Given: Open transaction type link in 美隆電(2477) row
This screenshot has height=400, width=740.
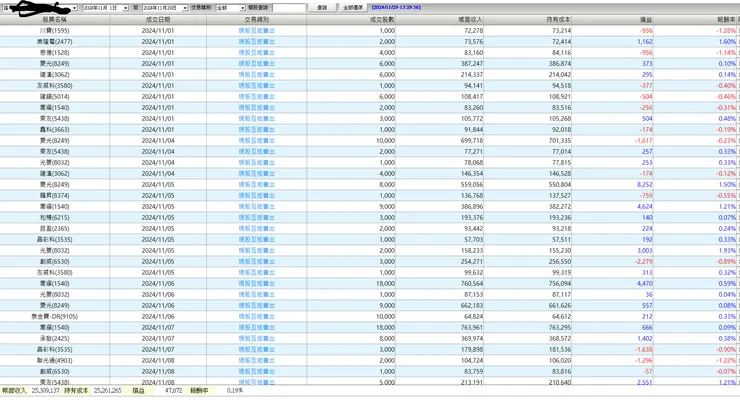Looking at the screenshot, I should 256,42.
